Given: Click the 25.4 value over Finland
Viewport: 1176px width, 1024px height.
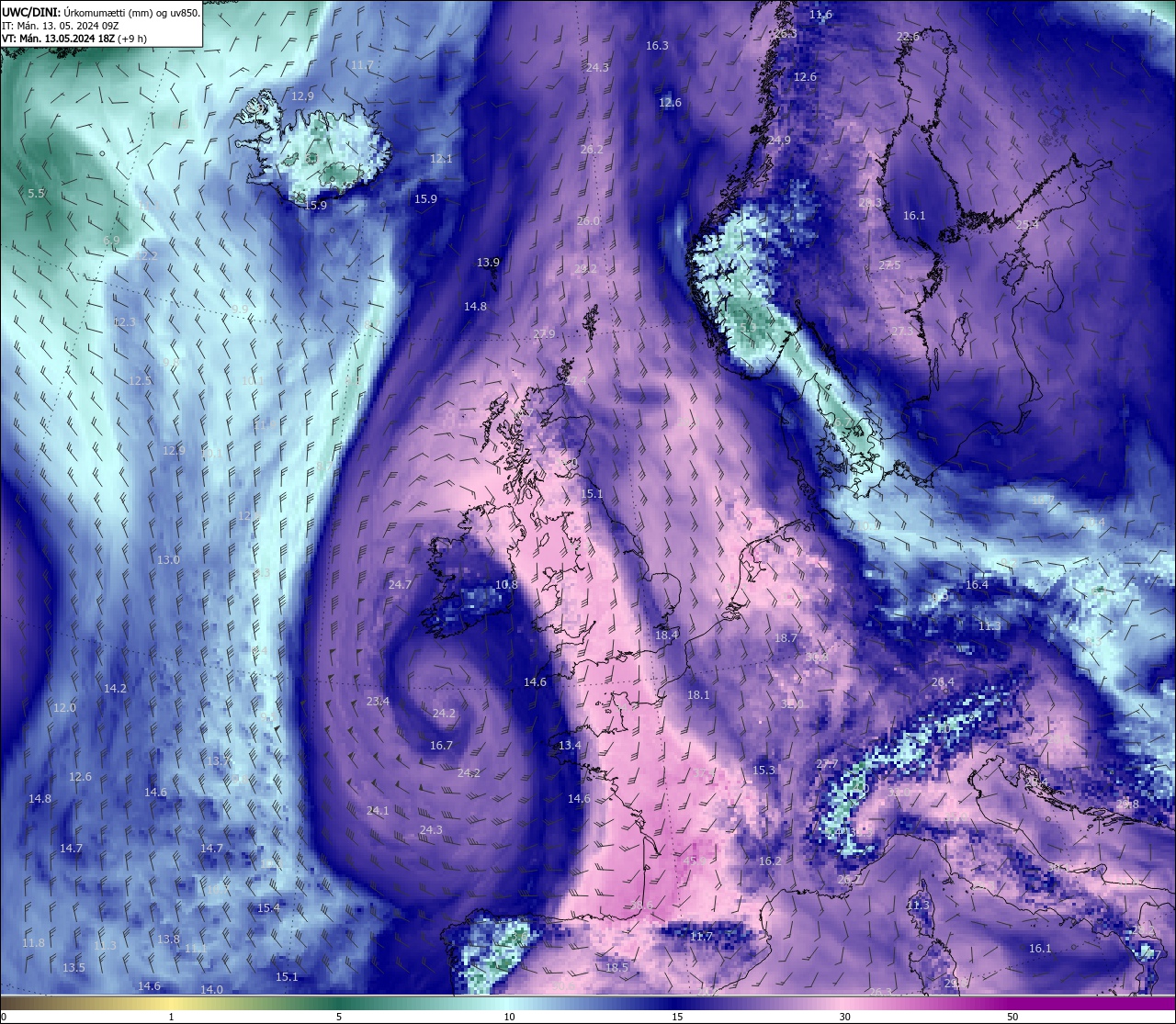Looking at the screenshot, I should pyautogui.click(x=1027, y=224).
